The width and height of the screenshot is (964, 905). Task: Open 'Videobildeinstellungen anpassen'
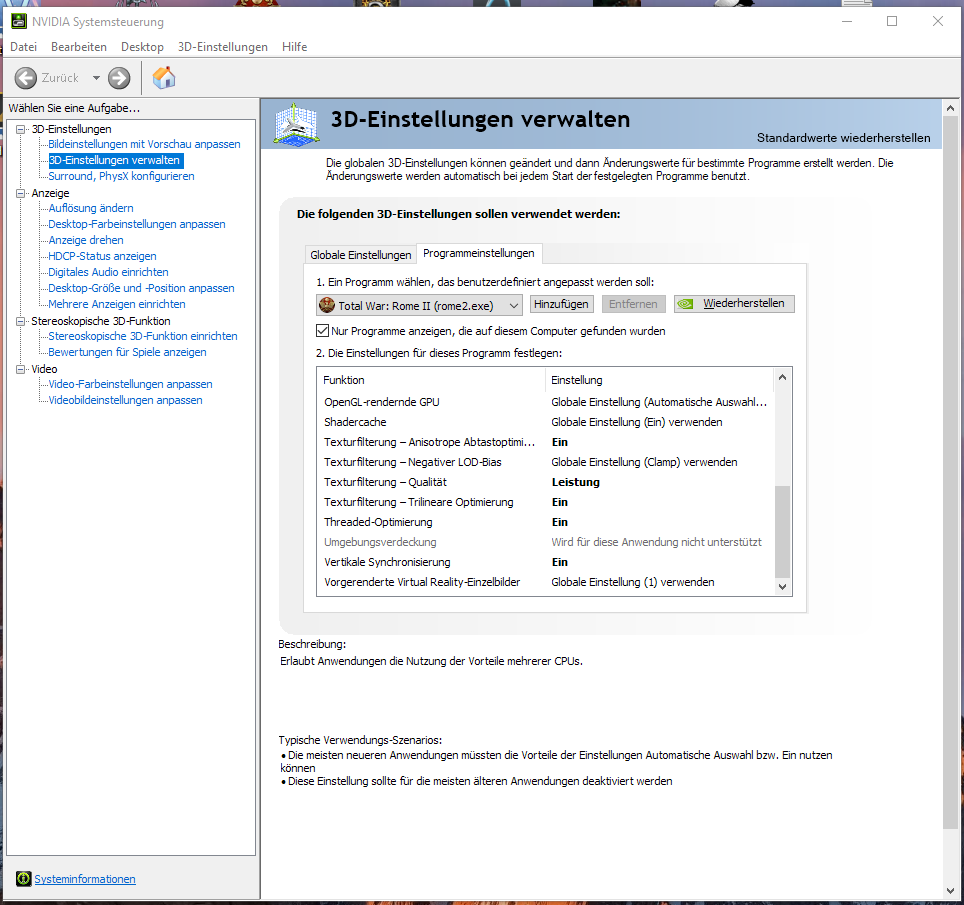click(125, 400)
